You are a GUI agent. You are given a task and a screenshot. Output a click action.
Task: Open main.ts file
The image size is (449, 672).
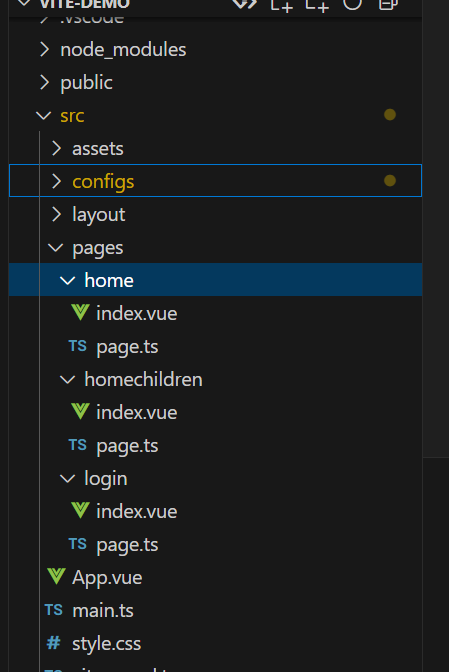click(x=216, y=610)
